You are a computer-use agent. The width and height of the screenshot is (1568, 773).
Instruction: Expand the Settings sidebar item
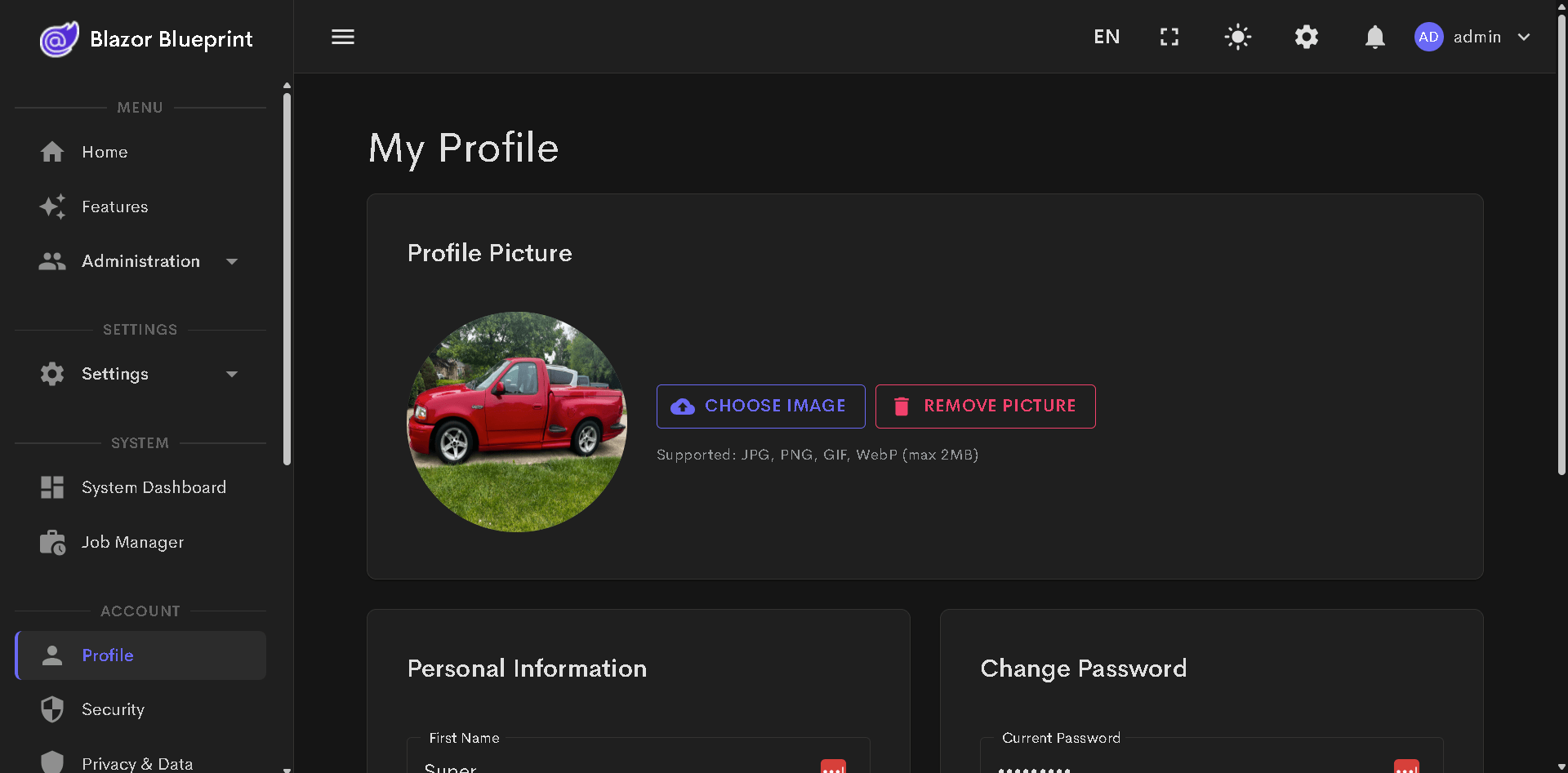(115, 374)
